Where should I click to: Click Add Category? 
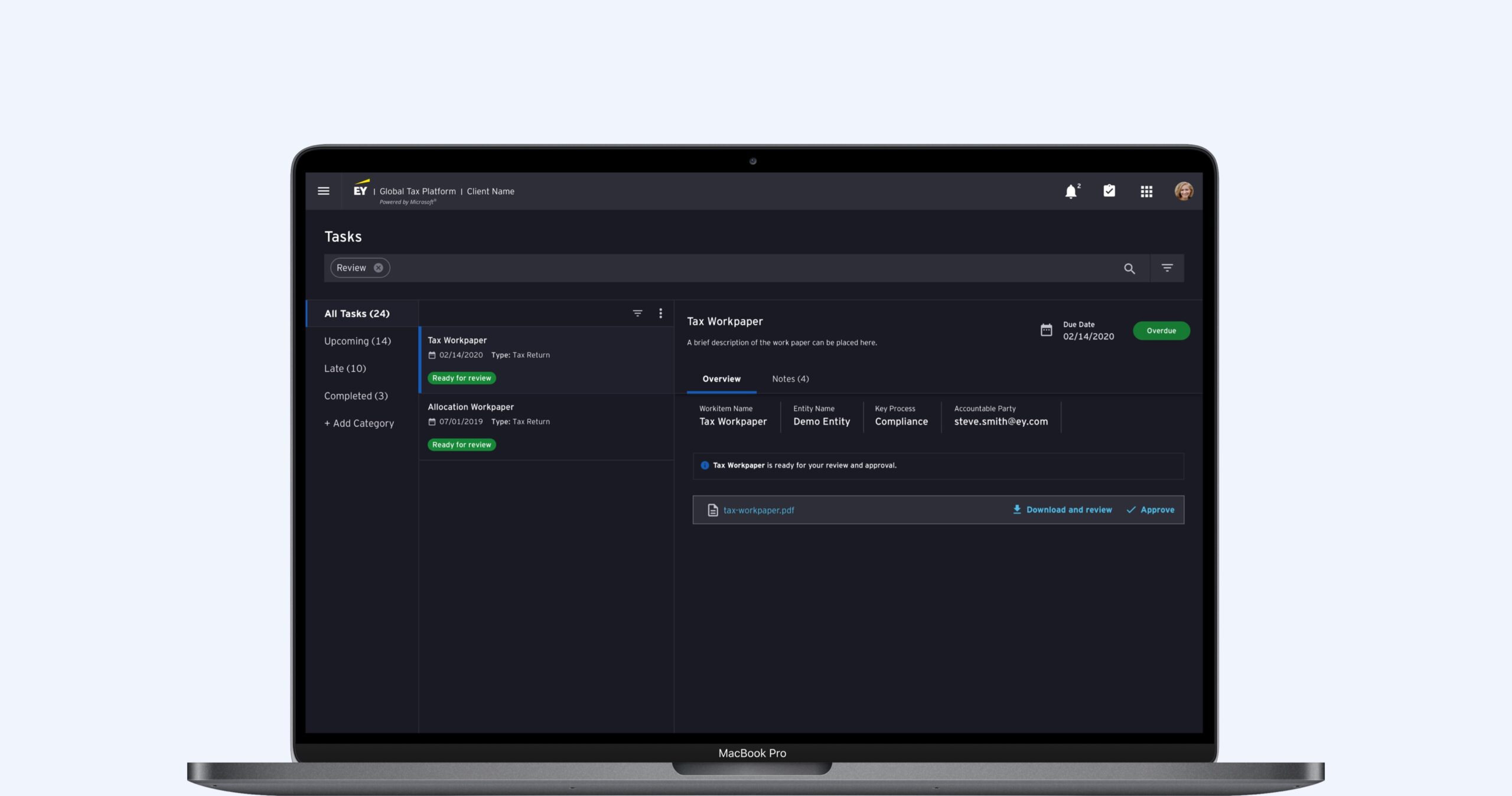tap(359, 423)
